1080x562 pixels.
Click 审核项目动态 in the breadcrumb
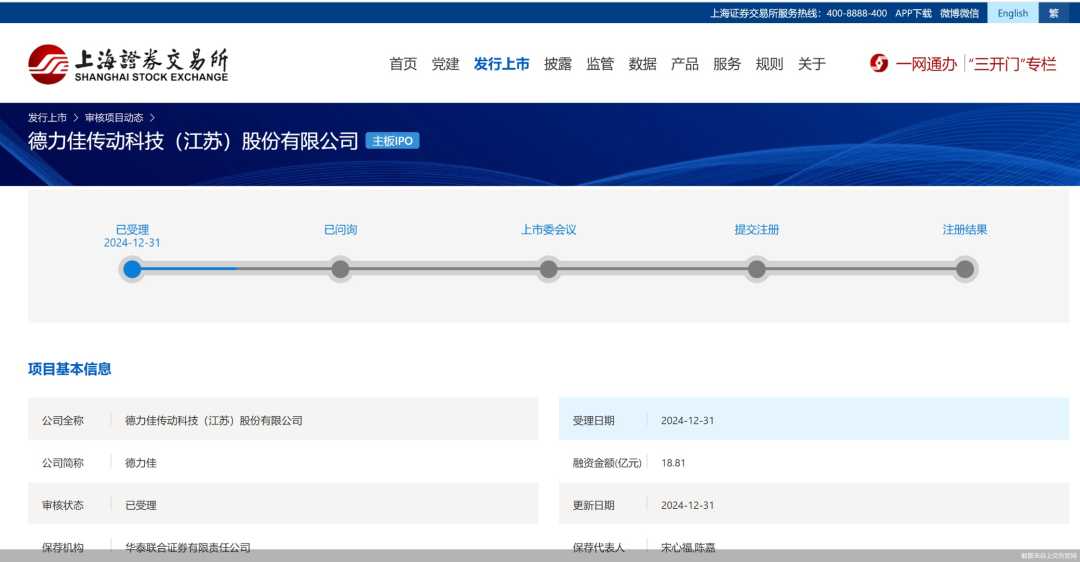click(x=113, y=117)
